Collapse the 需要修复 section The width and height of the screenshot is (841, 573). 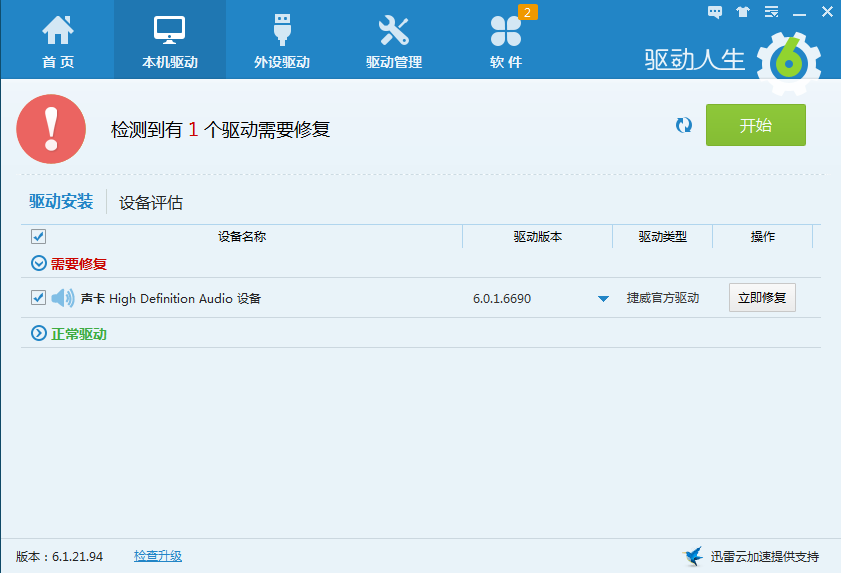click(x=39, y=264)
